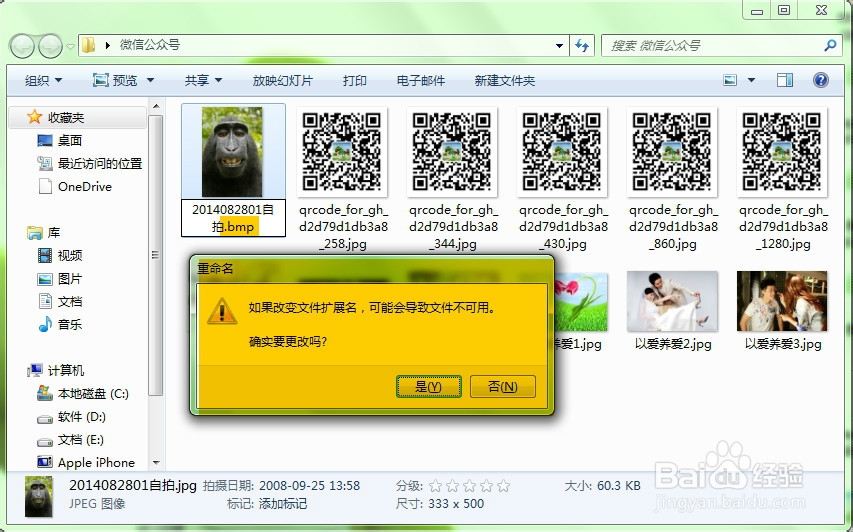Open 本地磁盘 (C:) drive

82,393
